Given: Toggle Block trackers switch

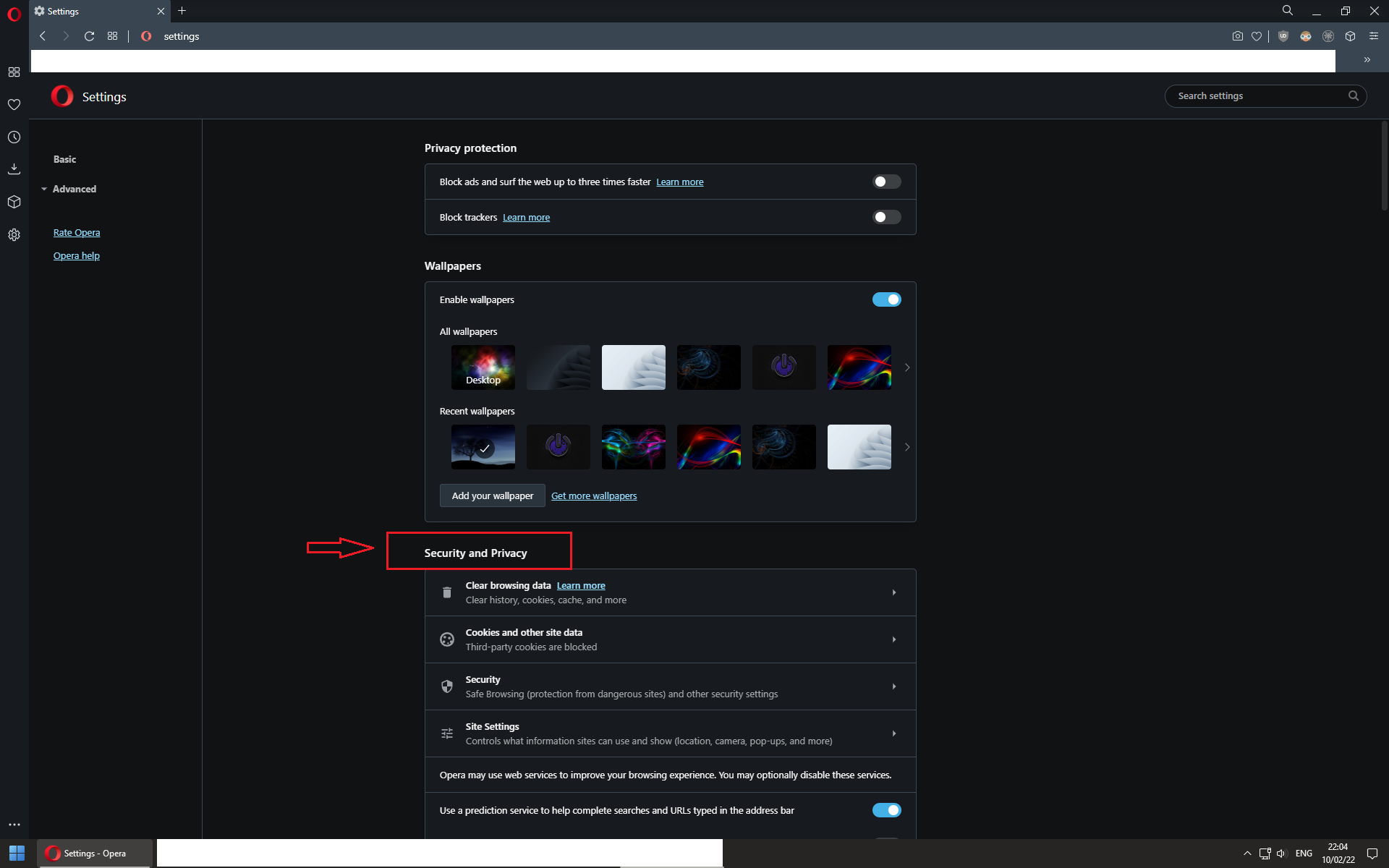Looking at the screenshot, I should tap(886, 217).
